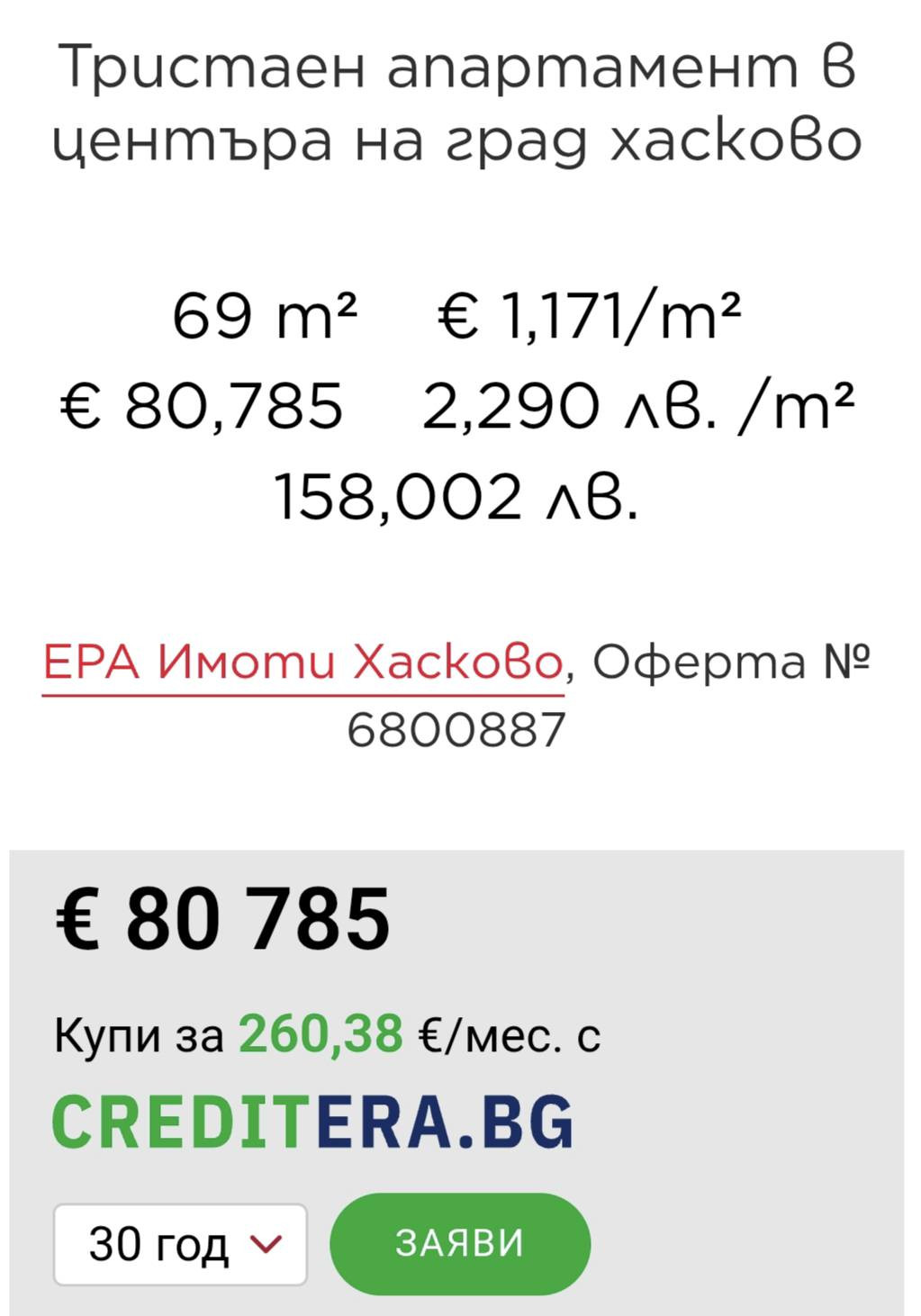
Task: Click the центъра на град хасково title line
Action: point(456,141)
